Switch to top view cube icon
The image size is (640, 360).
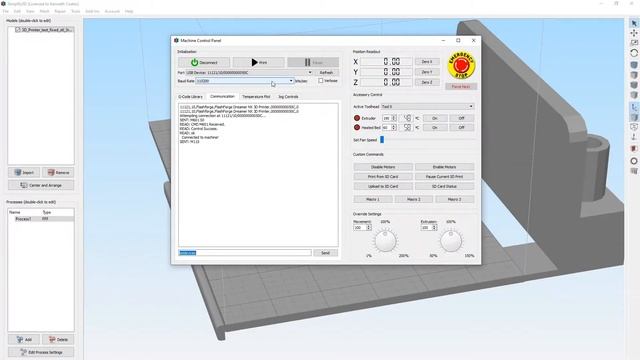coord(634,75)
